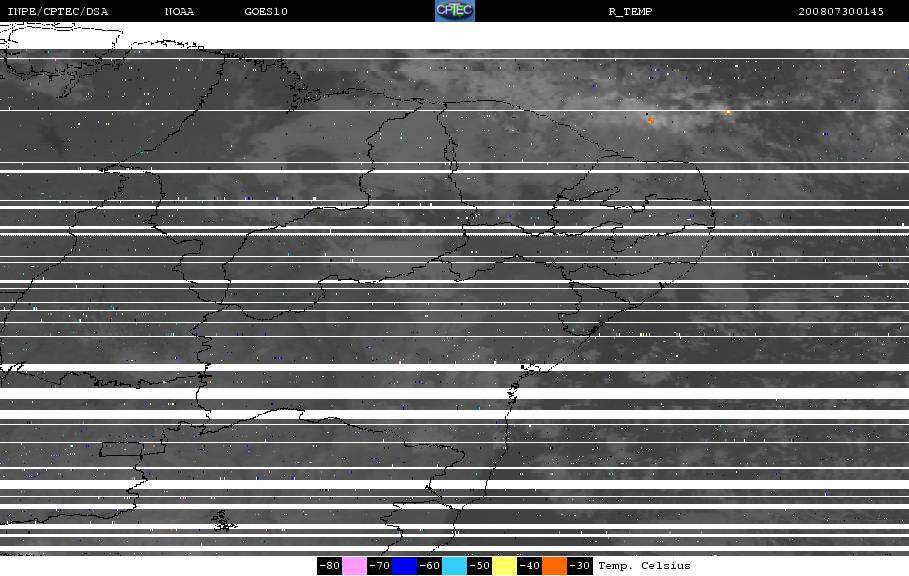Click the 200807300145 timestamp
This screenshot has width=909, height=576.
(x=841, y=11)
